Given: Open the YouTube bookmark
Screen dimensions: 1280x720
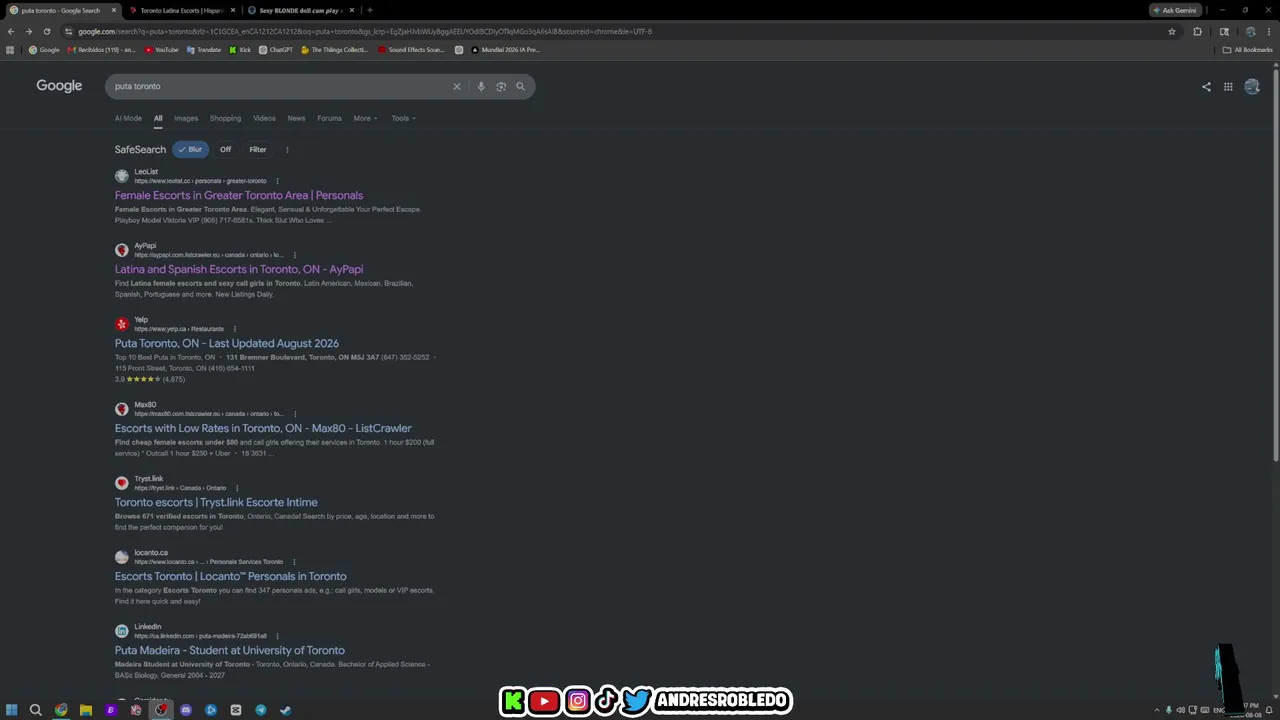Looking at the screenshot, I should [x=162, y=50].
